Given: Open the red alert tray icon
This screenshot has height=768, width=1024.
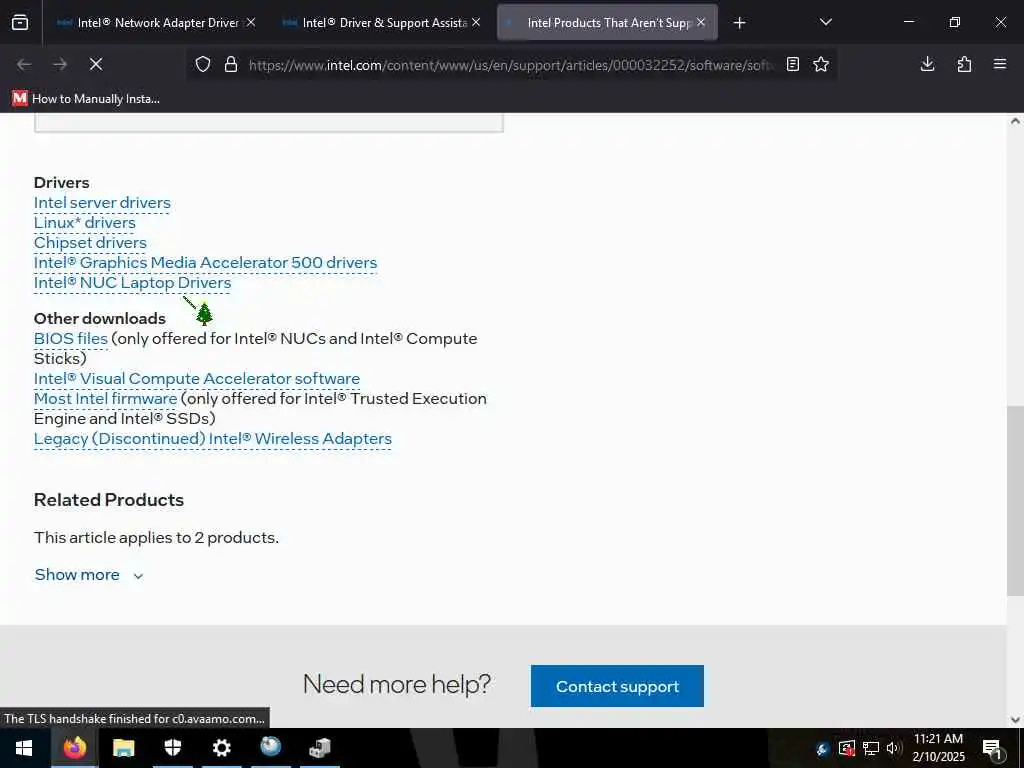Looking at the screenshot, I should pos(847,748).
